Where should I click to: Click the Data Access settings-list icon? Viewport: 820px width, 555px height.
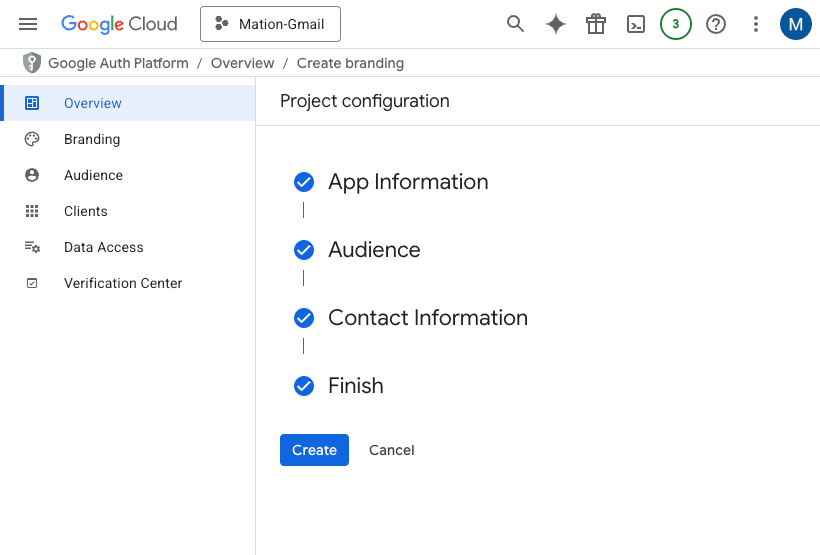point(32,247)
